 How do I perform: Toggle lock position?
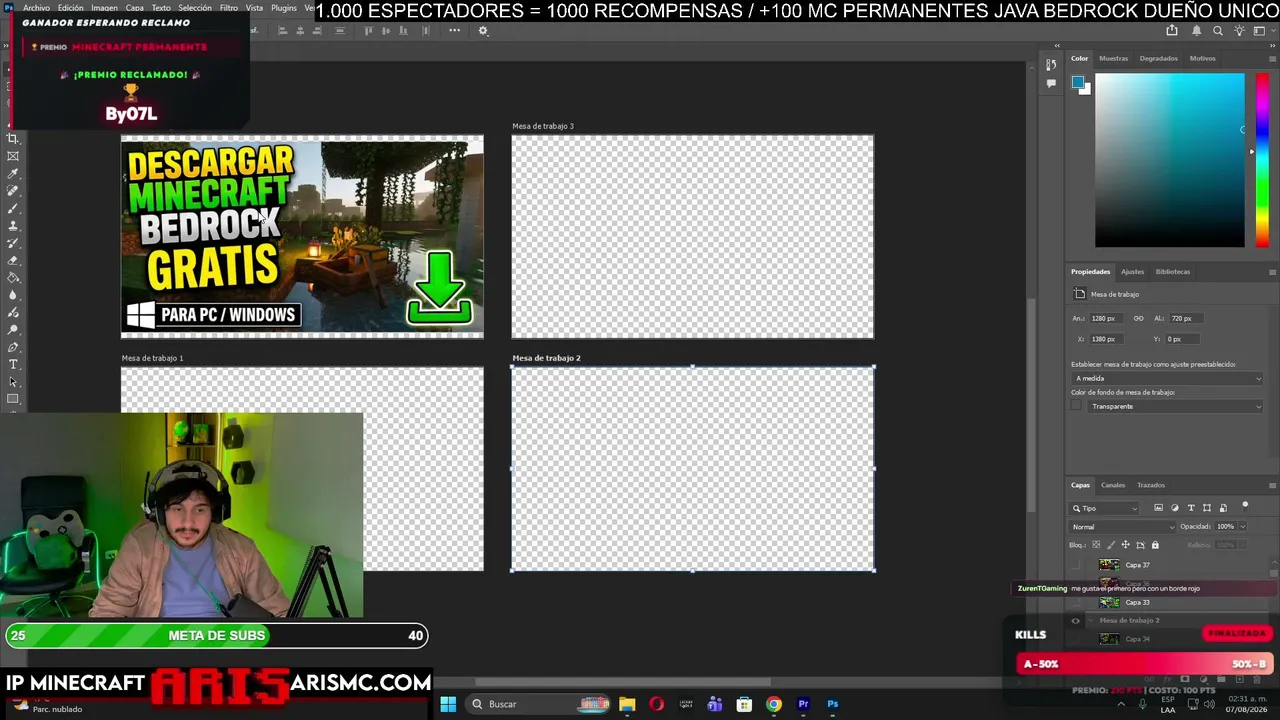click(x=1125, y=545)
